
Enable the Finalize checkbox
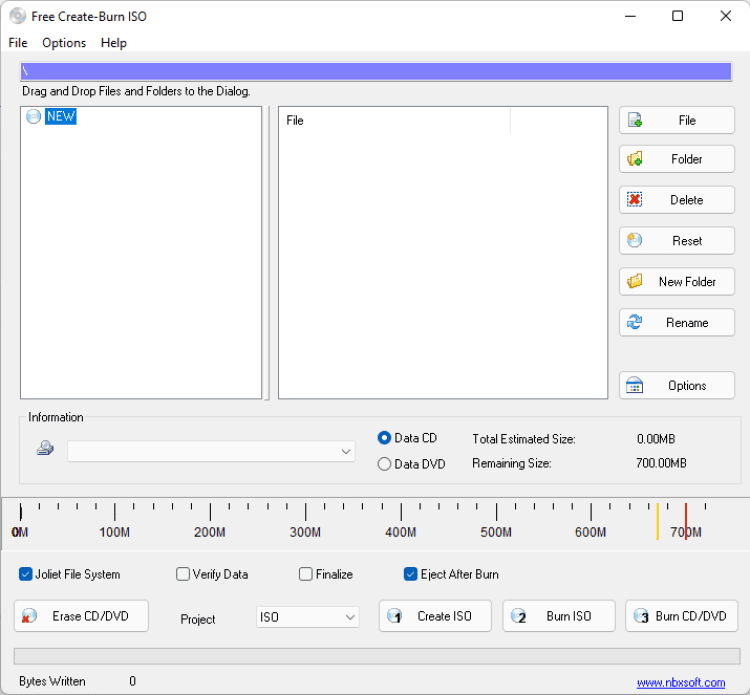[x=306, y=574]
